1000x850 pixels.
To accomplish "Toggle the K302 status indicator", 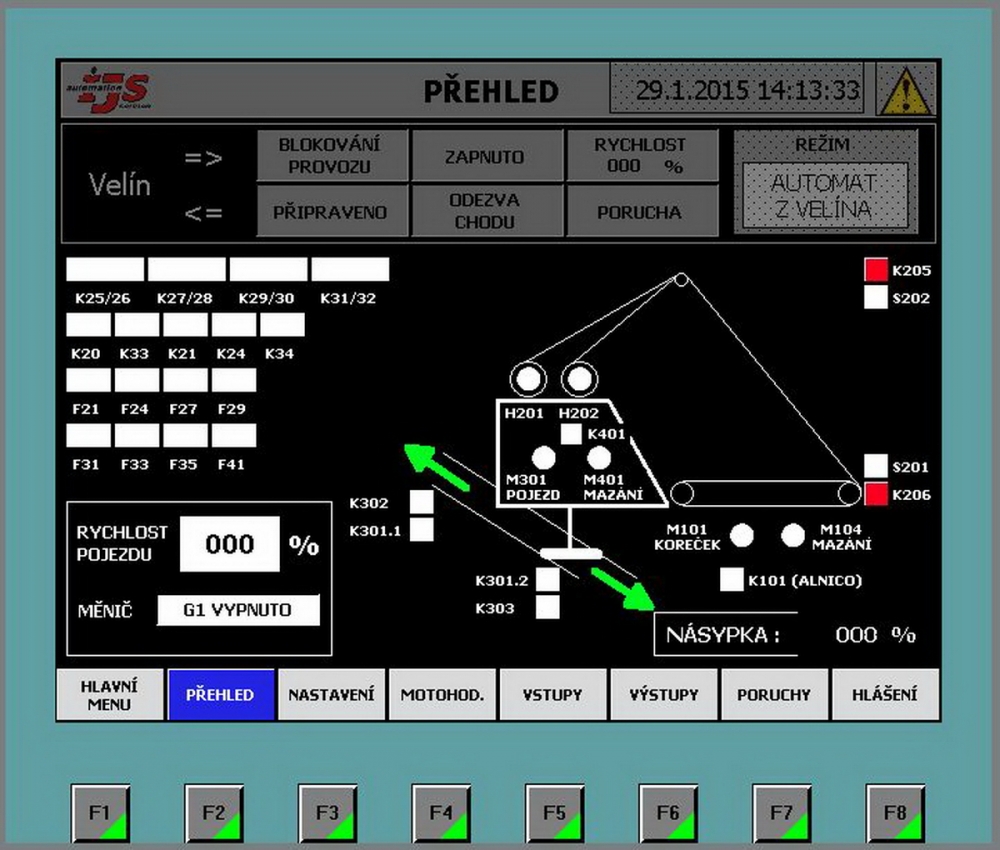I will point(422,502).
